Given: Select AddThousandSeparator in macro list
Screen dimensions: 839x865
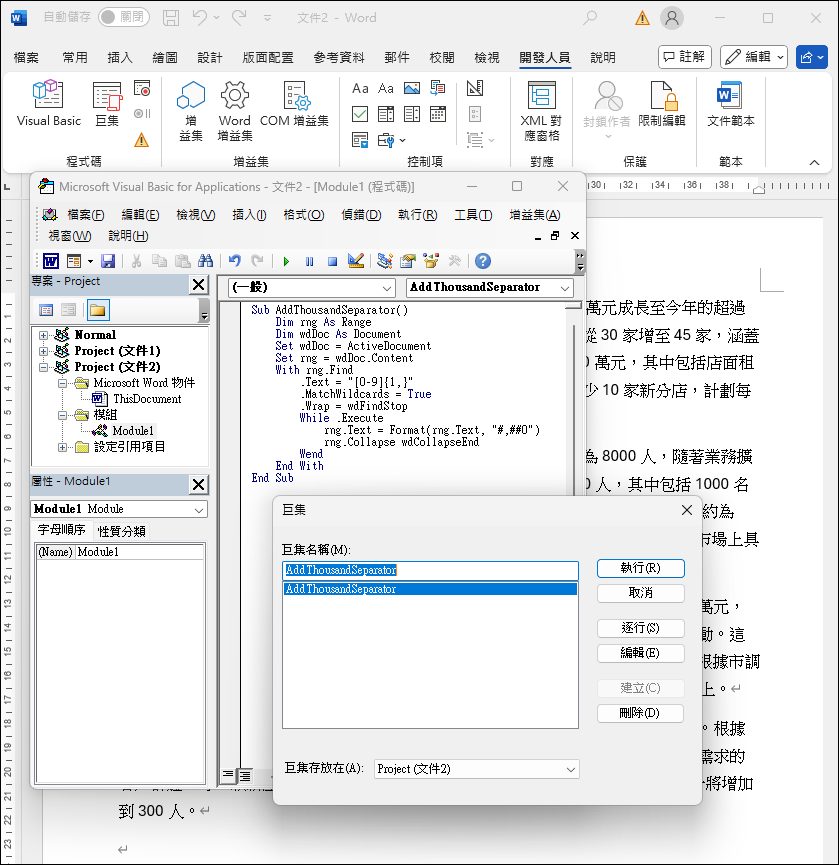Looking at the screenshot, I should tap(430, 589).
